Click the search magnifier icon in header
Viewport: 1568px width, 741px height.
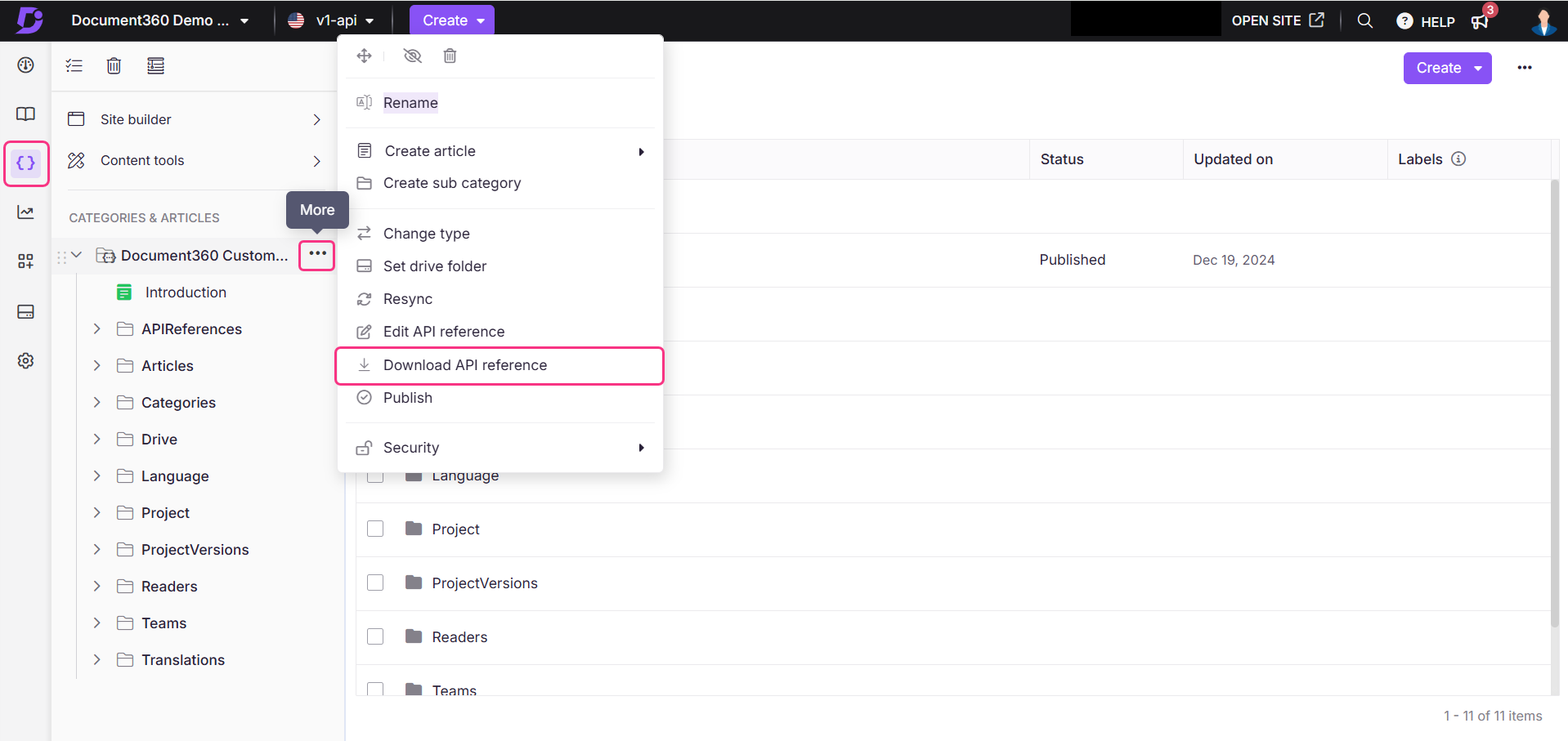1365,20
